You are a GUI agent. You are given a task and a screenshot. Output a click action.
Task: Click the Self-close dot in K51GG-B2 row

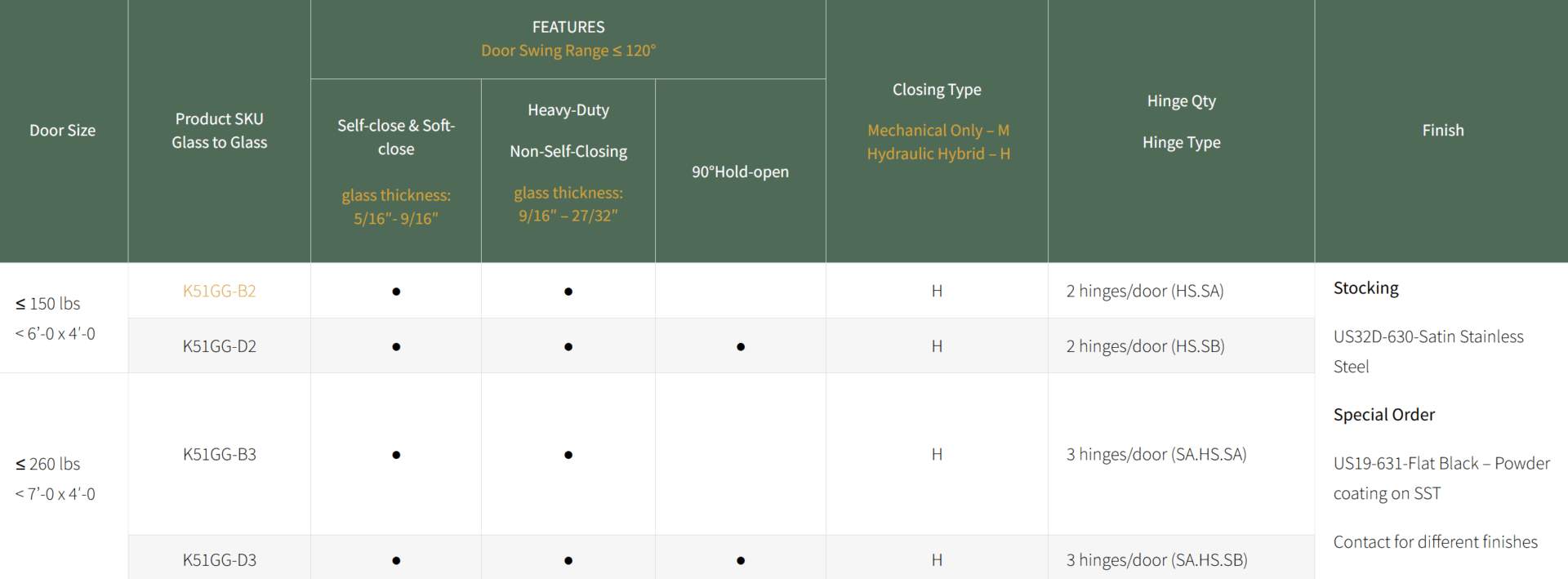point(396,292)
